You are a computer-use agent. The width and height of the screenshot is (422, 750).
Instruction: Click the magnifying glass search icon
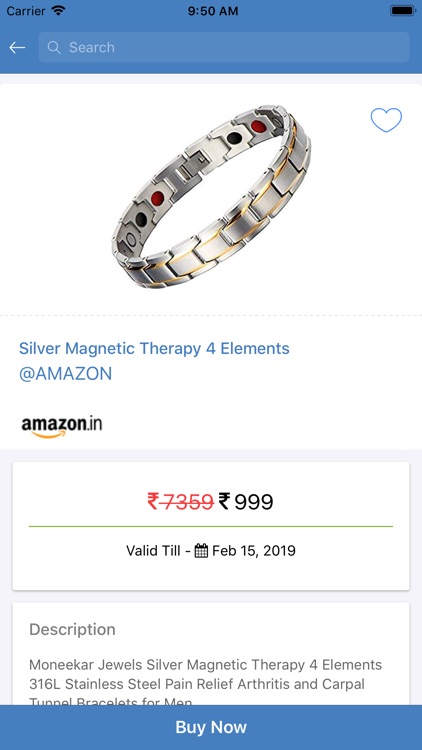point(54,47)
